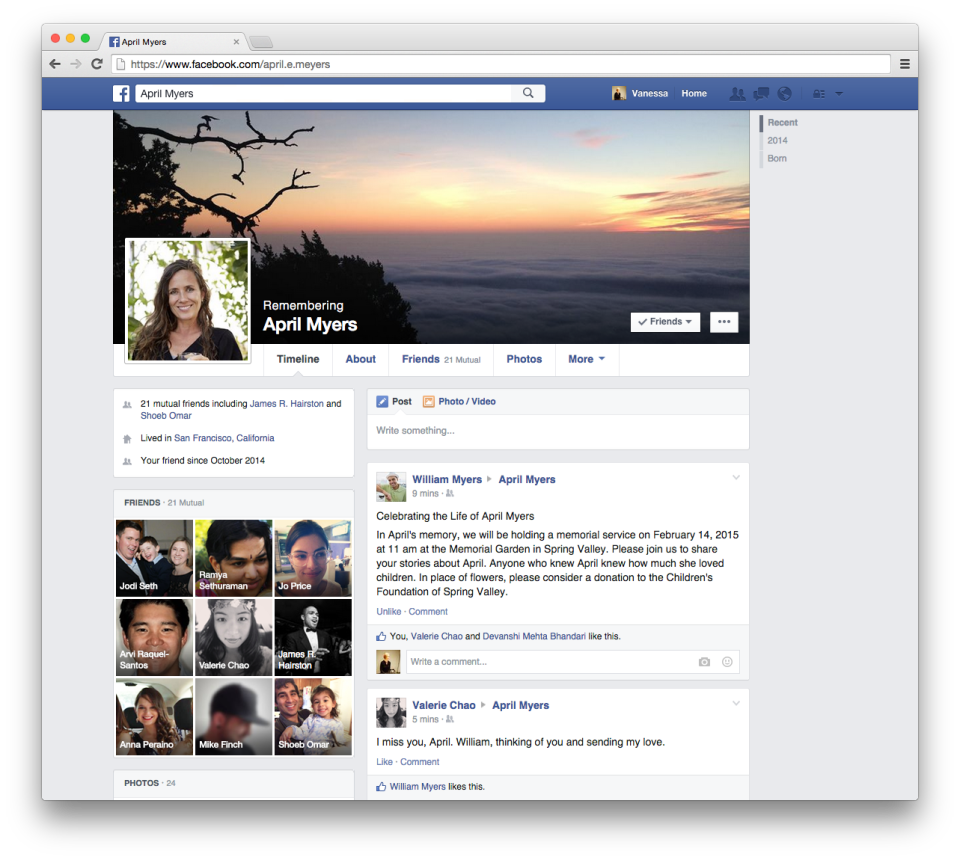Open Friend Requests icon in navbar
This screenshot has height=860, width=960.
737,93
